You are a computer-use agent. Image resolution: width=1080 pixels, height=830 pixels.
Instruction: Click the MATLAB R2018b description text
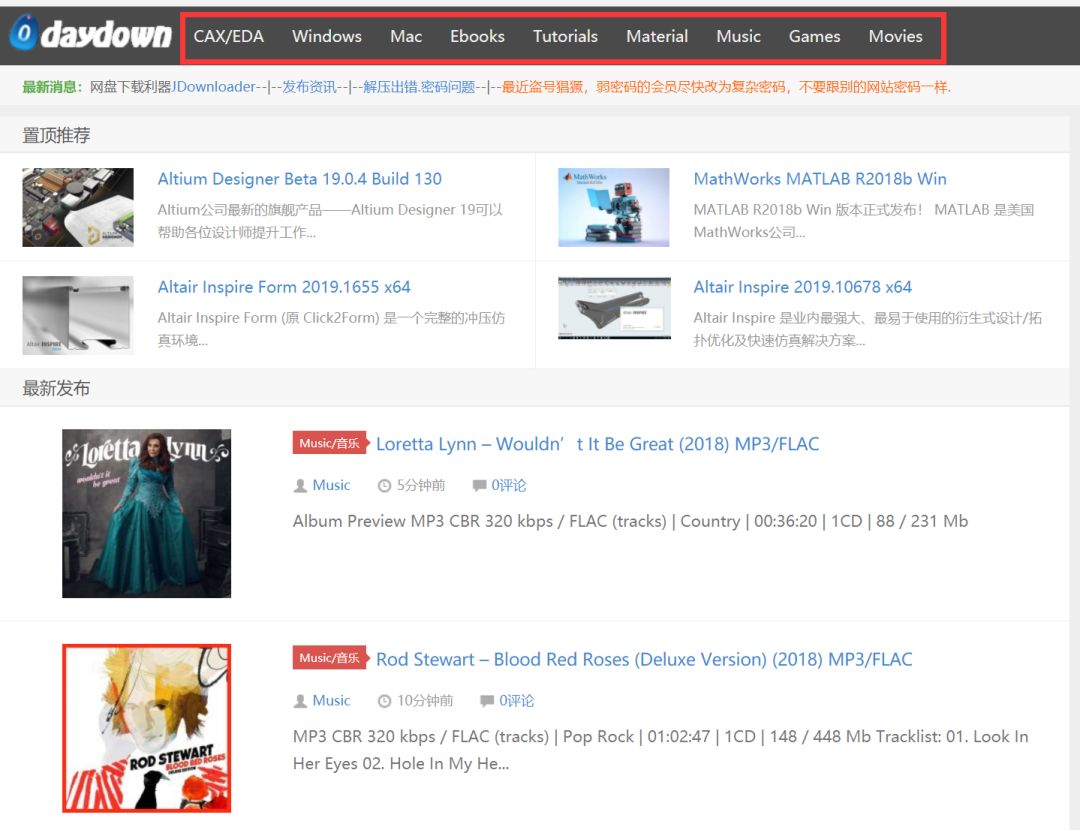coord(864,221)
